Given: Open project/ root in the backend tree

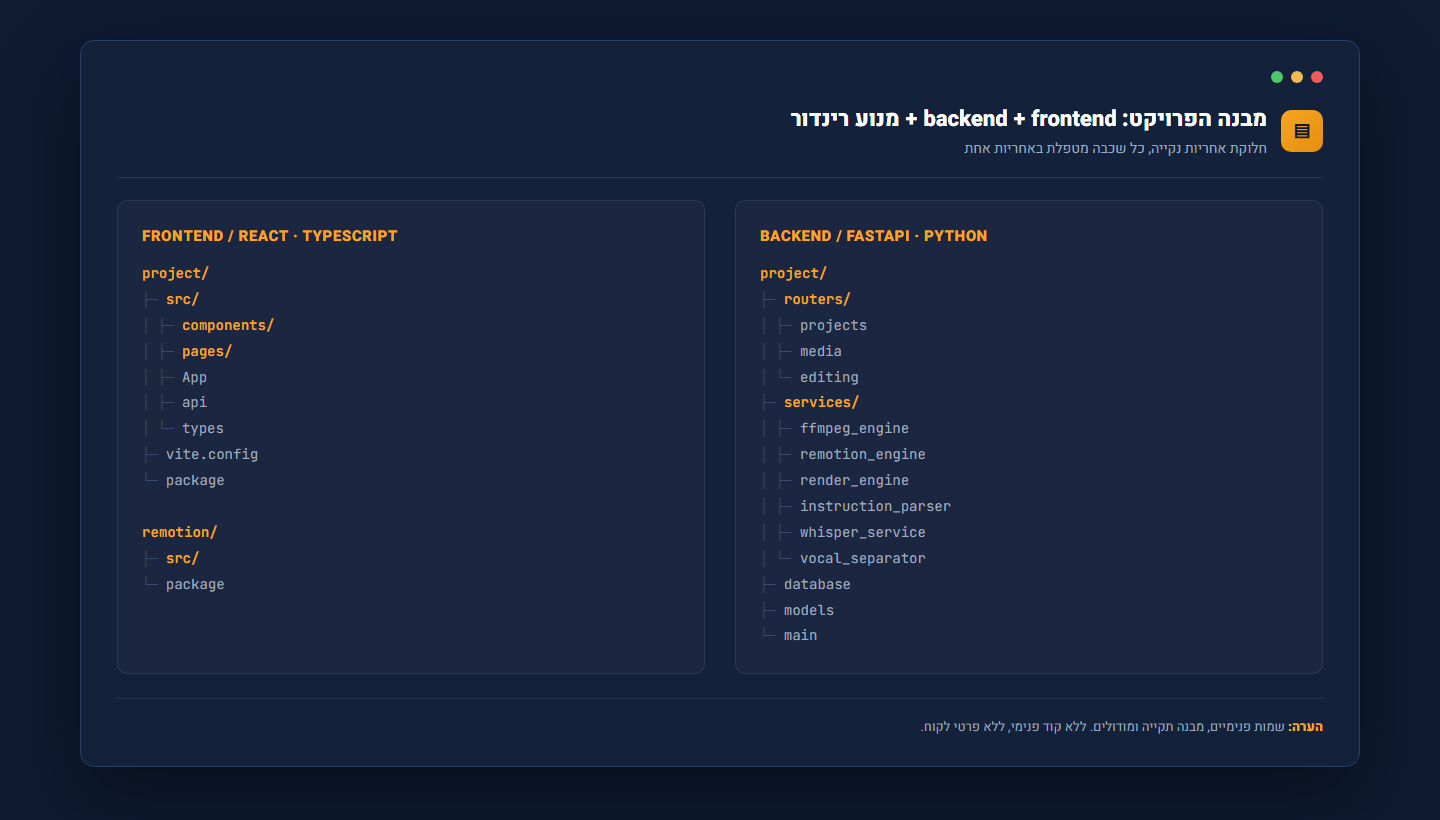Looking at the screenshot, I should click(x=794, y=273).
